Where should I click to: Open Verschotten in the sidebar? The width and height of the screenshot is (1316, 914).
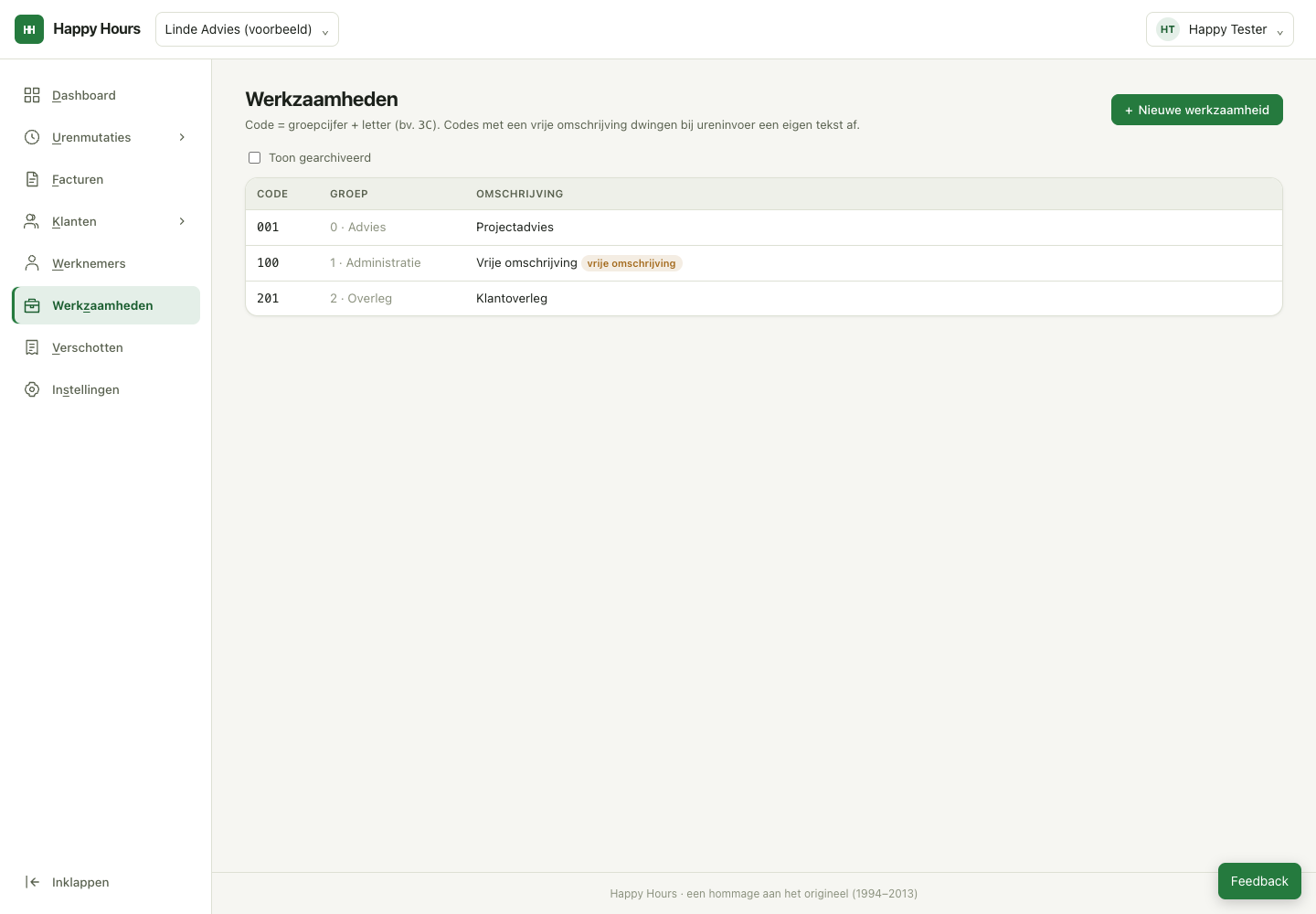click(106, 347)
